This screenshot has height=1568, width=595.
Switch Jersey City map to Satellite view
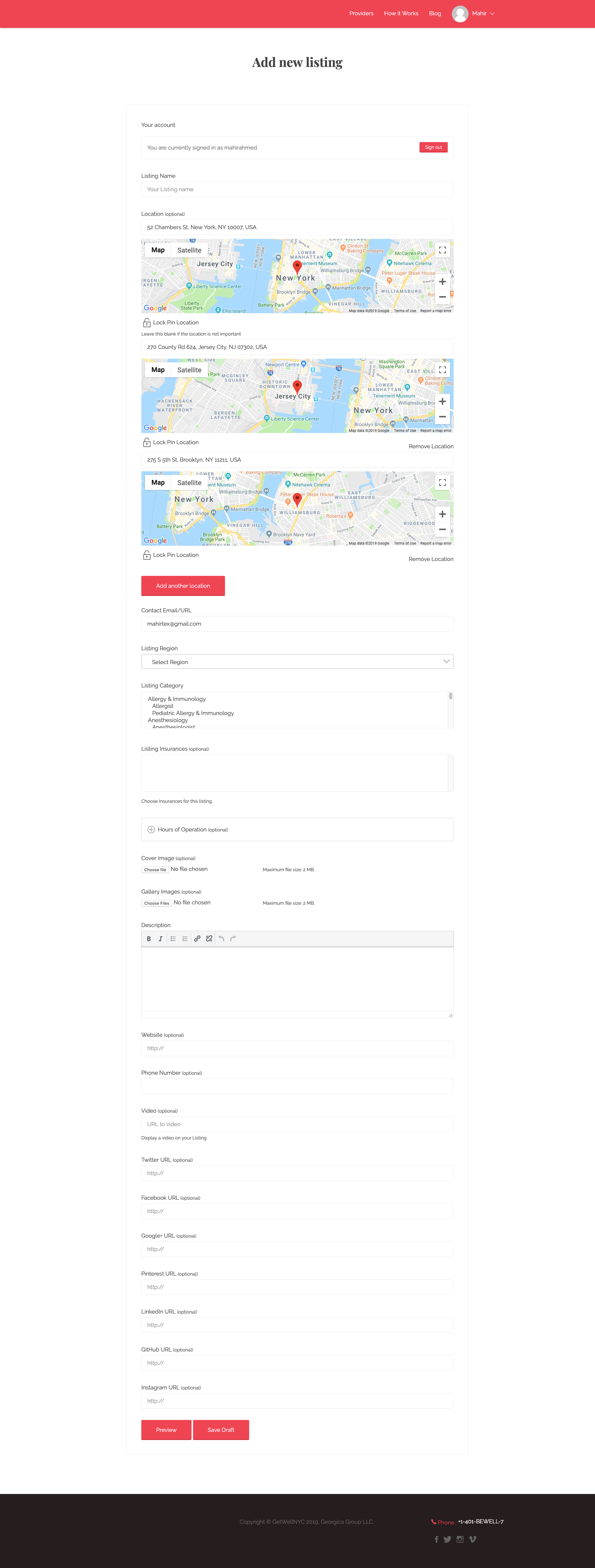click(x=189, y=369)
